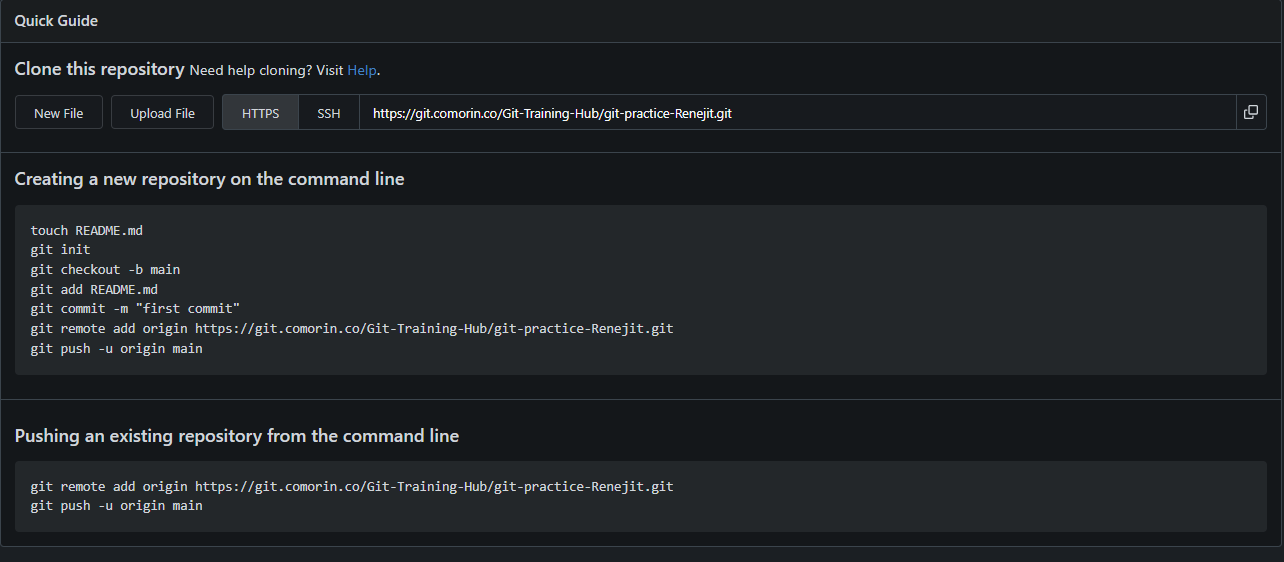
Task: Click the copy clone URL icon
Action: [1250, 112]
